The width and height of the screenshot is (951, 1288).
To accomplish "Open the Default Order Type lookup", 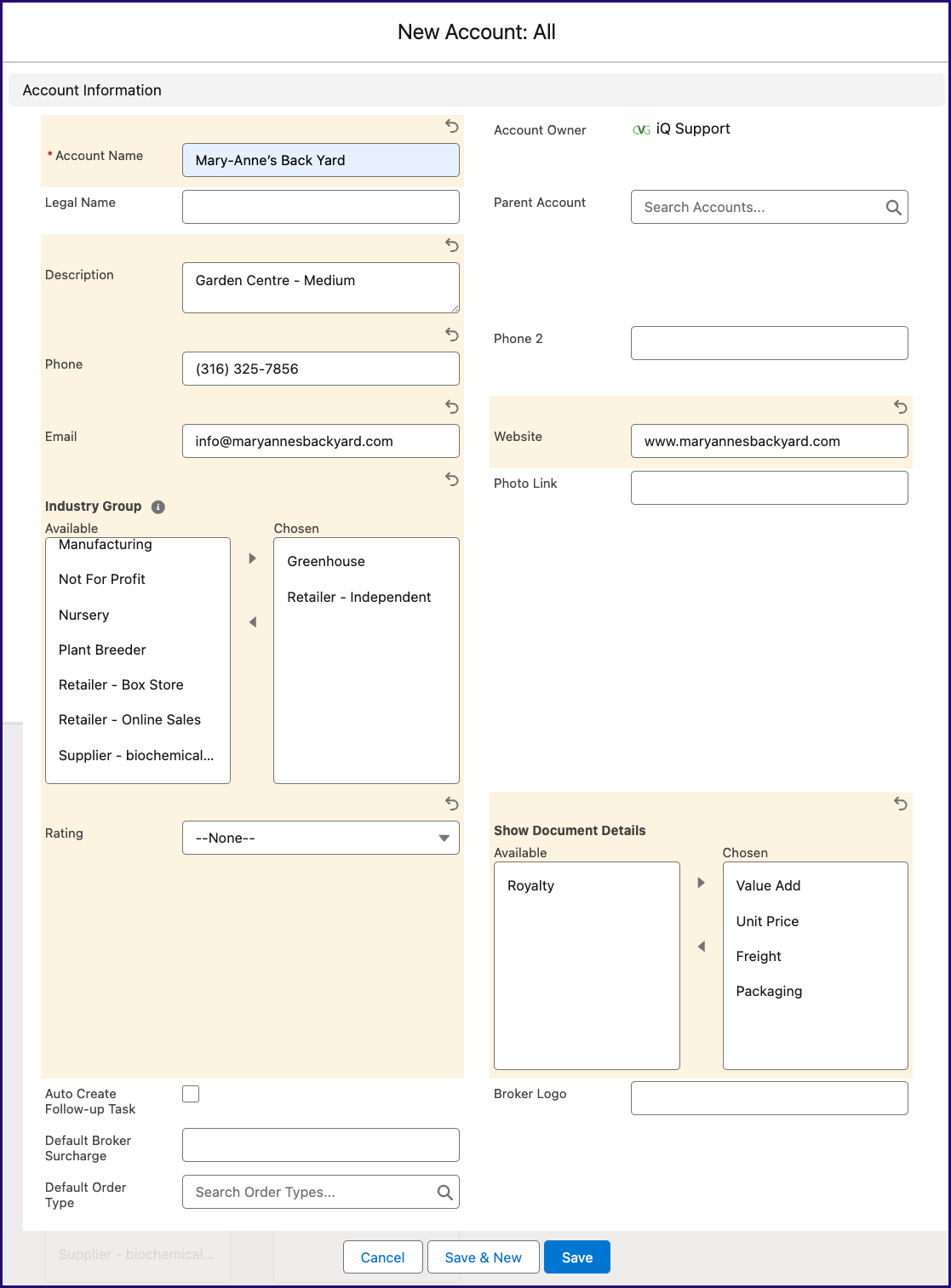I will pos(321,1192).
